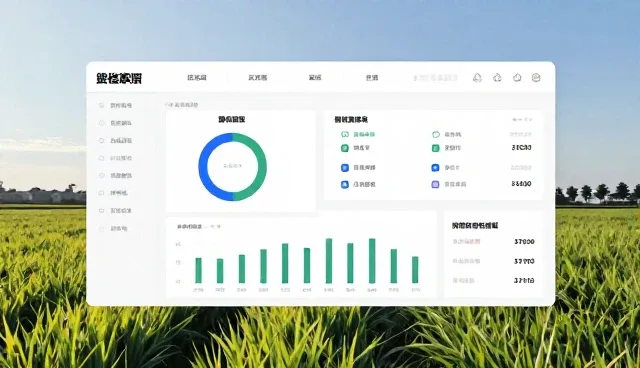Click the title of the lower-right statistics card
Screen dimensions: 640x368
[475, 226]
